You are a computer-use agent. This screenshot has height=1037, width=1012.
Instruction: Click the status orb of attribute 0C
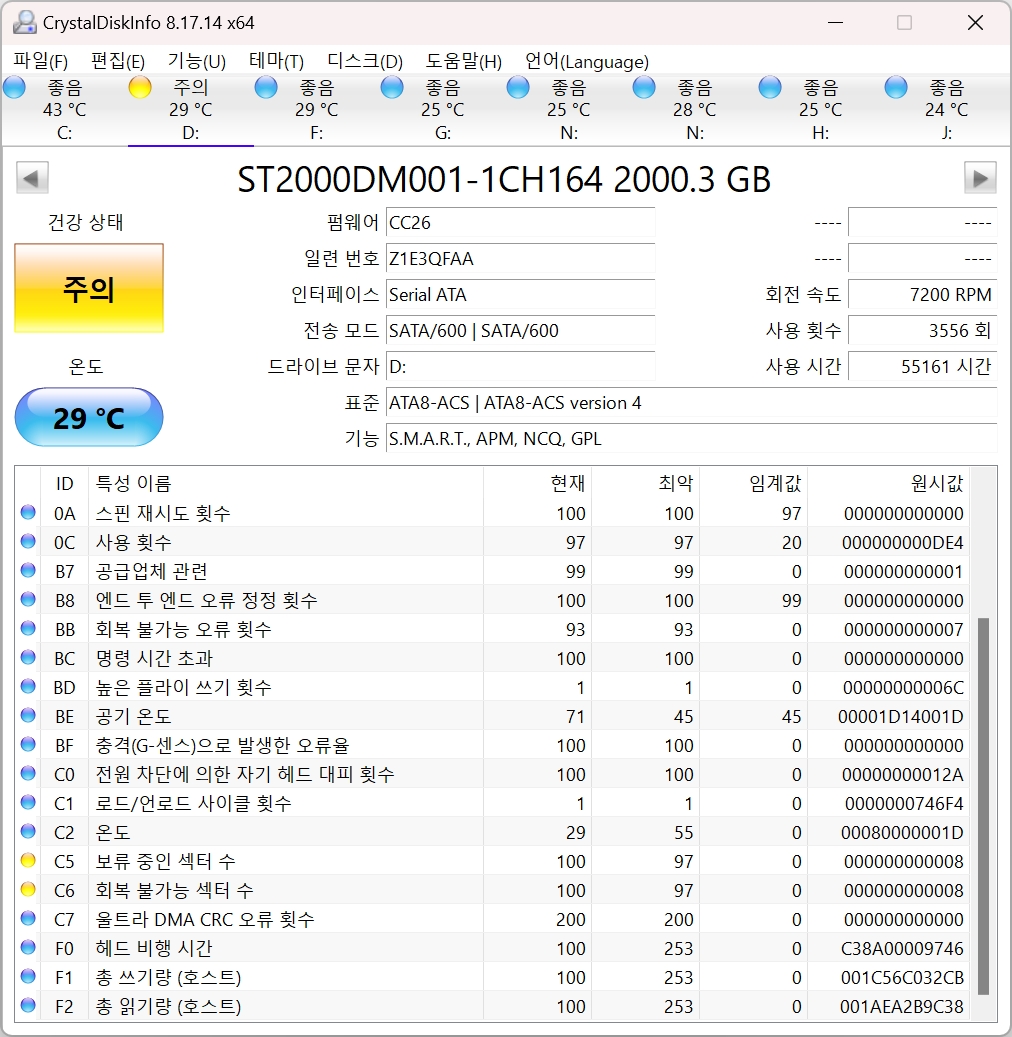tap(28, 542)
